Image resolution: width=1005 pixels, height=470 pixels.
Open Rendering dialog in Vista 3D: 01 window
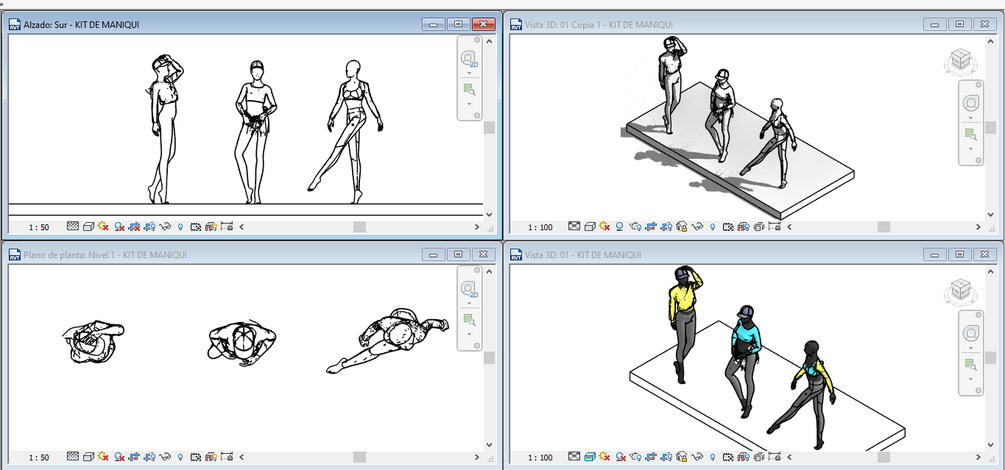coord(635,457)
